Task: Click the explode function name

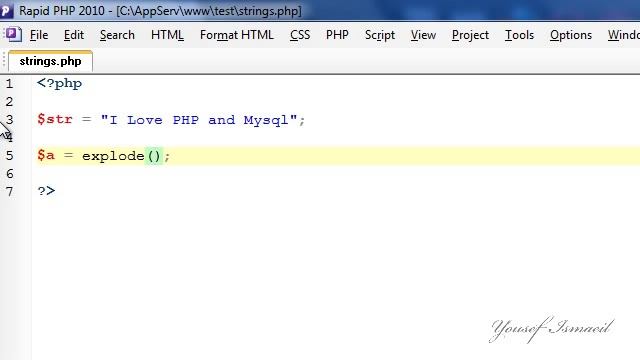Action: pyautogui.click(x=113, y=156)
